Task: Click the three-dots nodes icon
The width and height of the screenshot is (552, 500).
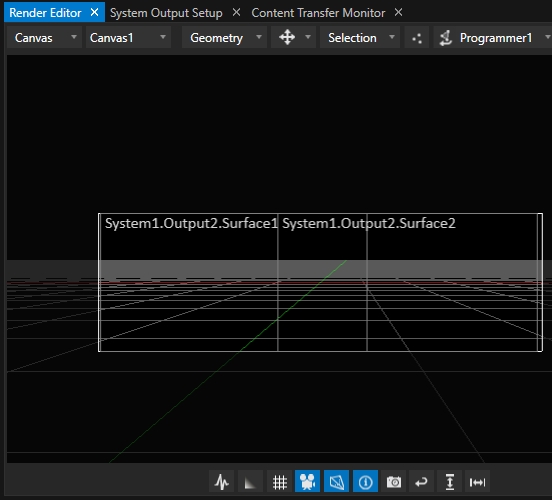Action: pyautogui.click(x=417, y=37)
